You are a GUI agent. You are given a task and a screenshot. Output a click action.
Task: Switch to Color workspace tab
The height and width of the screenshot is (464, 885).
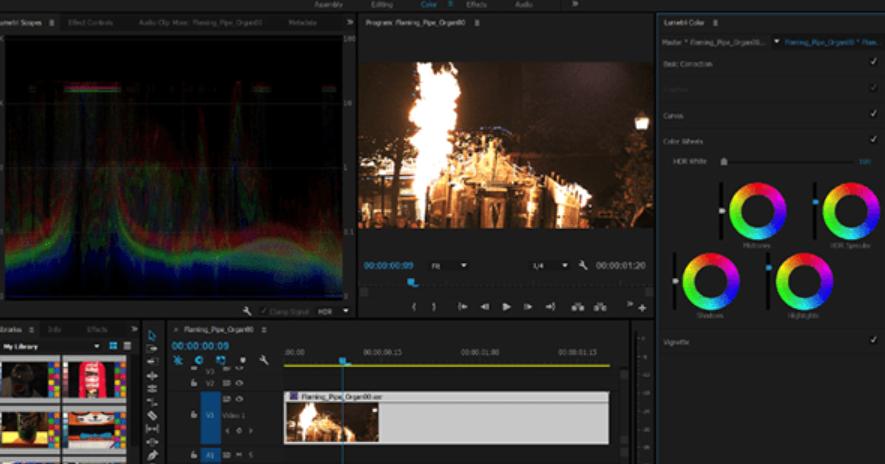[428, 5]
